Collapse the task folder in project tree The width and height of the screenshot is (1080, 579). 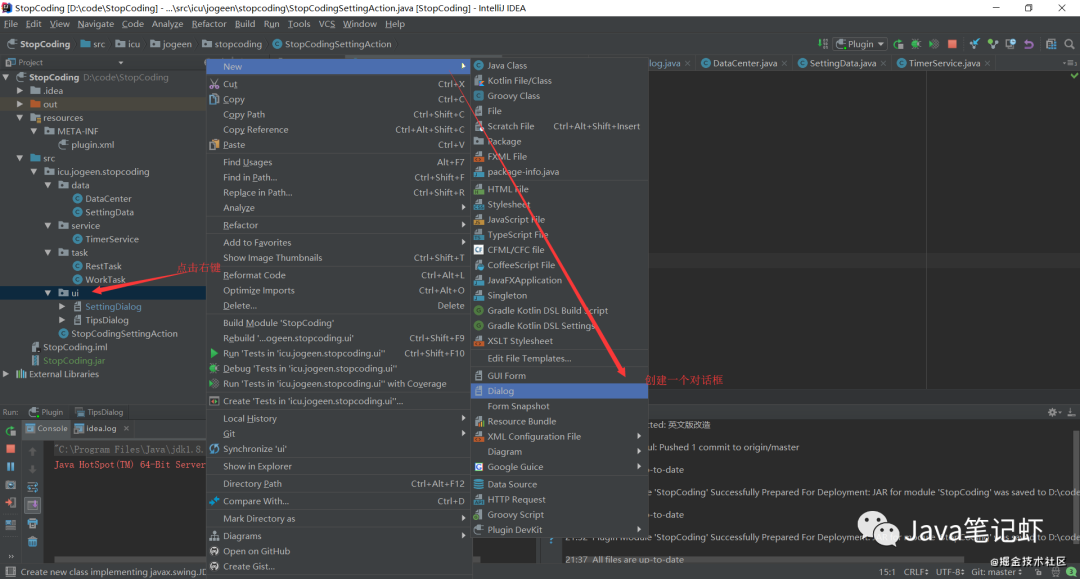click(48, 253)
